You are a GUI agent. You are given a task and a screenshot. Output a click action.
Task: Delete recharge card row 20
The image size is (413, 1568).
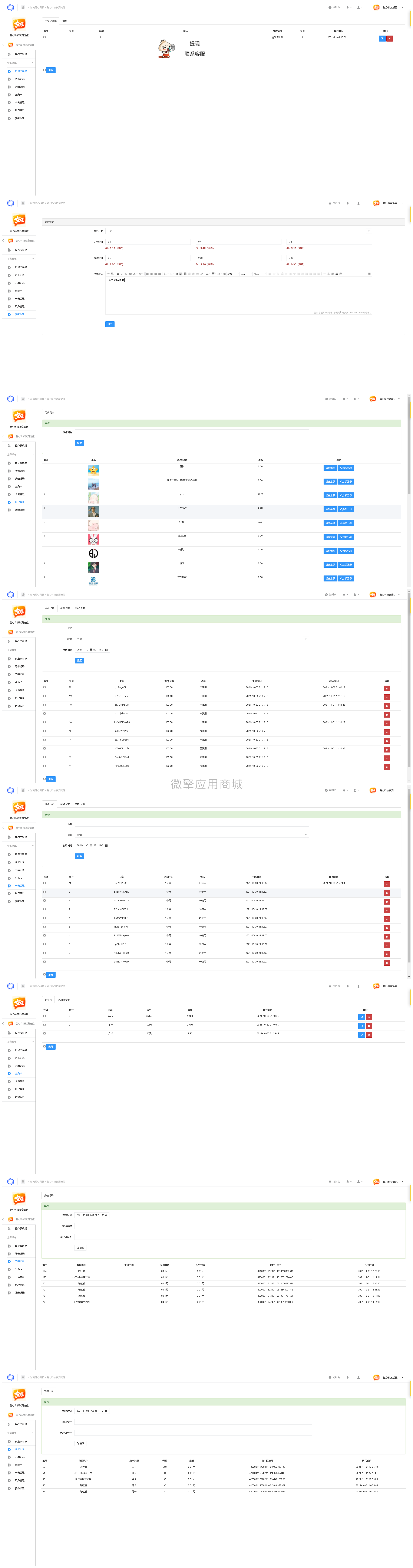[x=387, y=688]
